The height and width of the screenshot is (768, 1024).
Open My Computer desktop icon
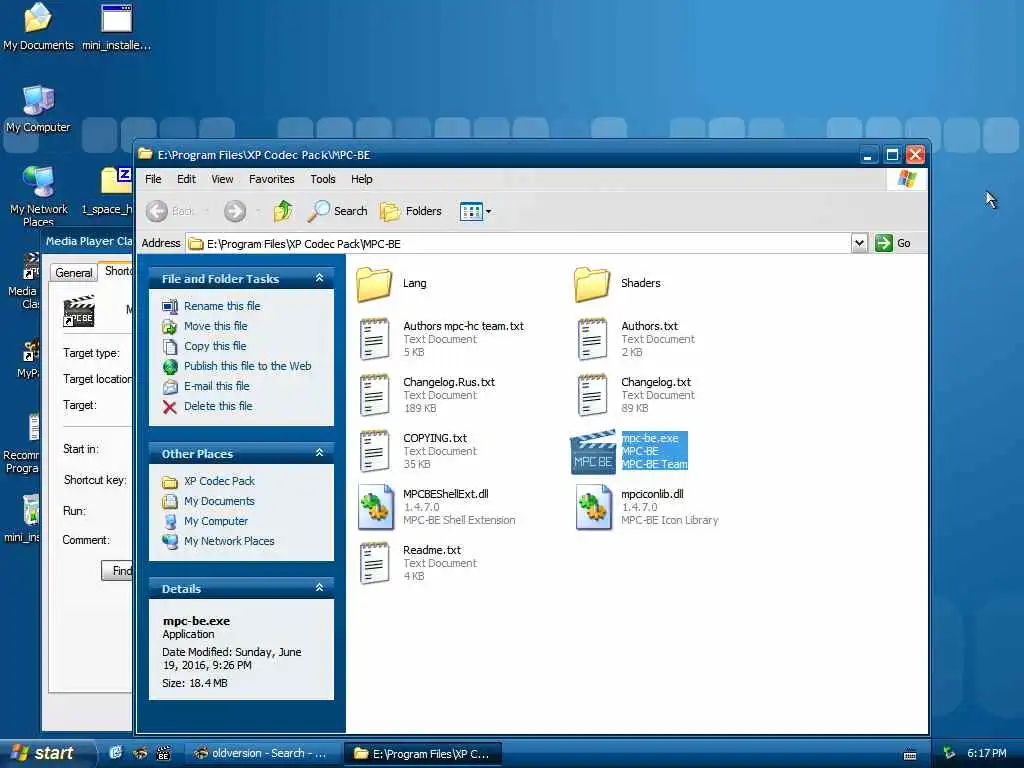[38, 110]
